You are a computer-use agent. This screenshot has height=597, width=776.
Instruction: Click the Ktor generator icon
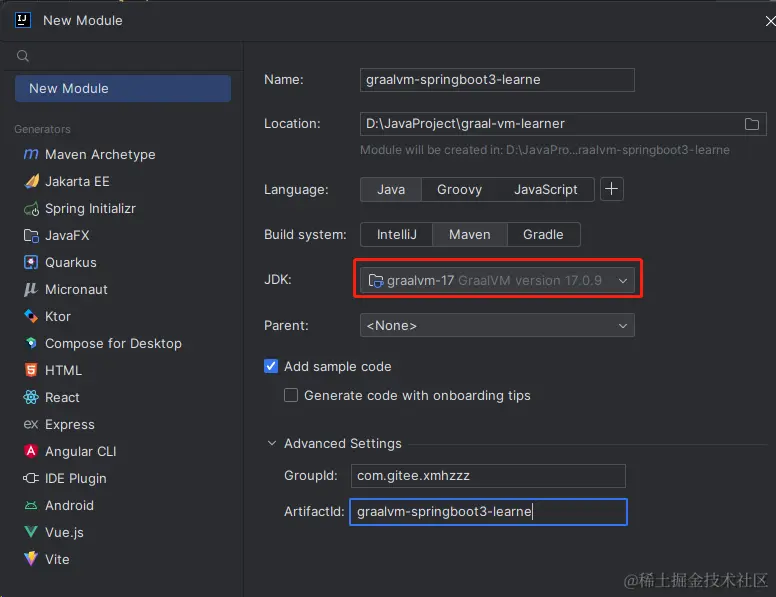tap(31, 316)
